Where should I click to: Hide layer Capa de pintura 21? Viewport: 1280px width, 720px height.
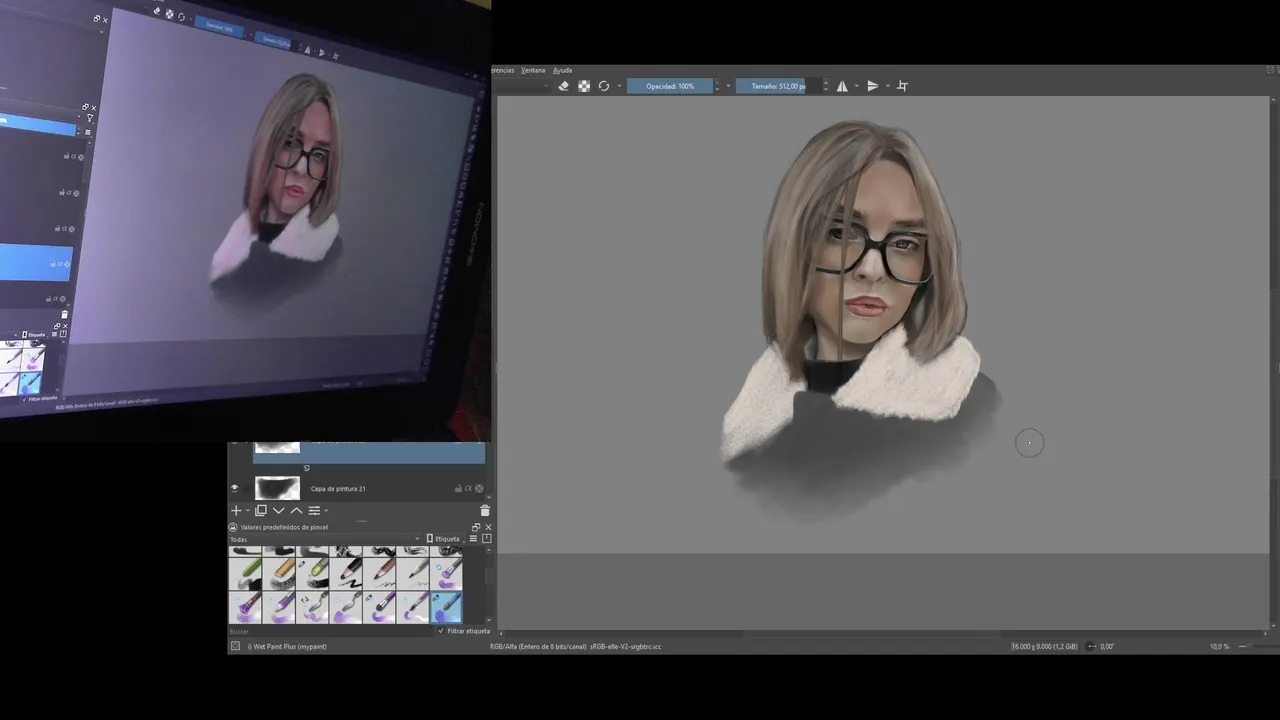[x=235, y=488]
